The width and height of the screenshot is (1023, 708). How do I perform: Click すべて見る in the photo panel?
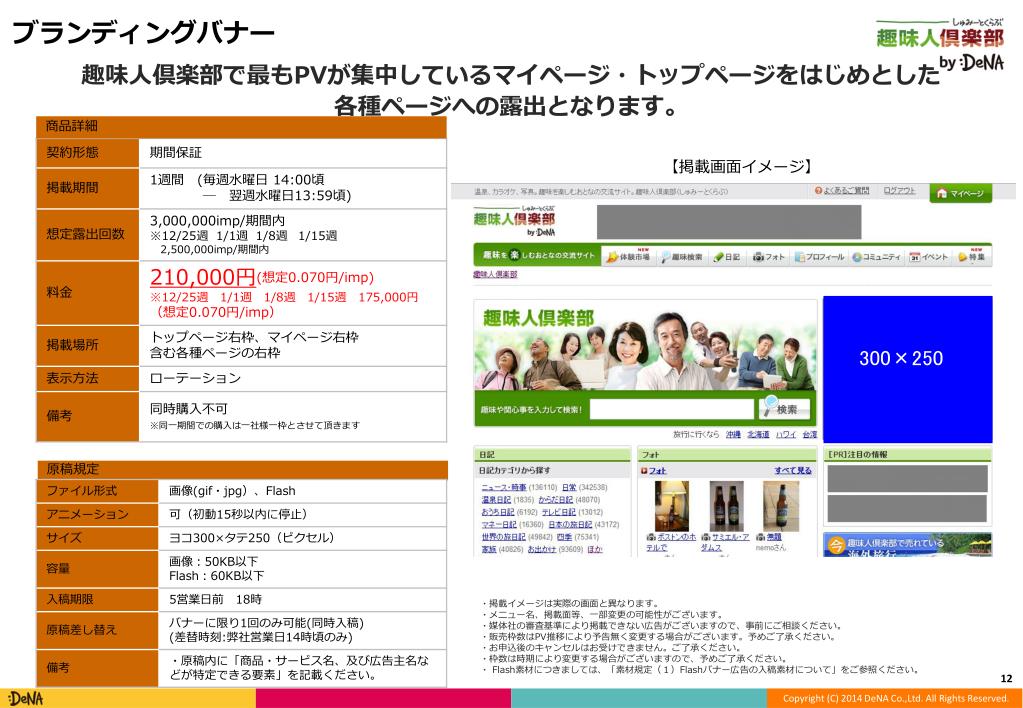click(x=793, y=470)
